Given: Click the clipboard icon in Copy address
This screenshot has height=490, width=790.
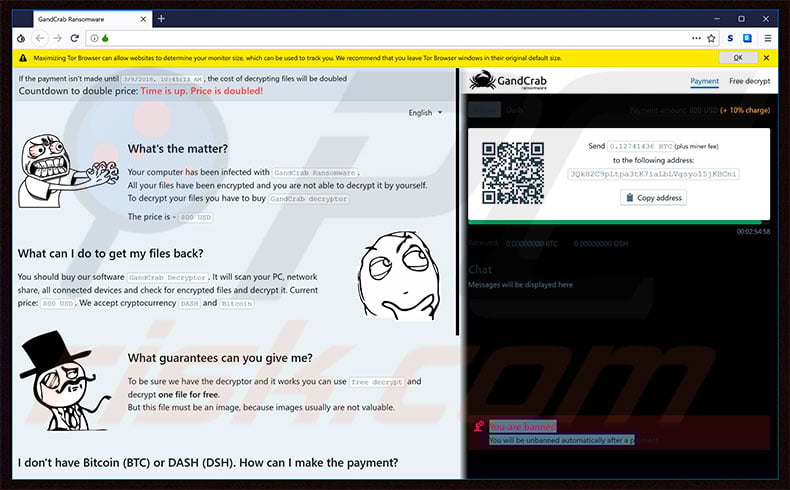Looking at the screenshot, I should coord(629,197).
